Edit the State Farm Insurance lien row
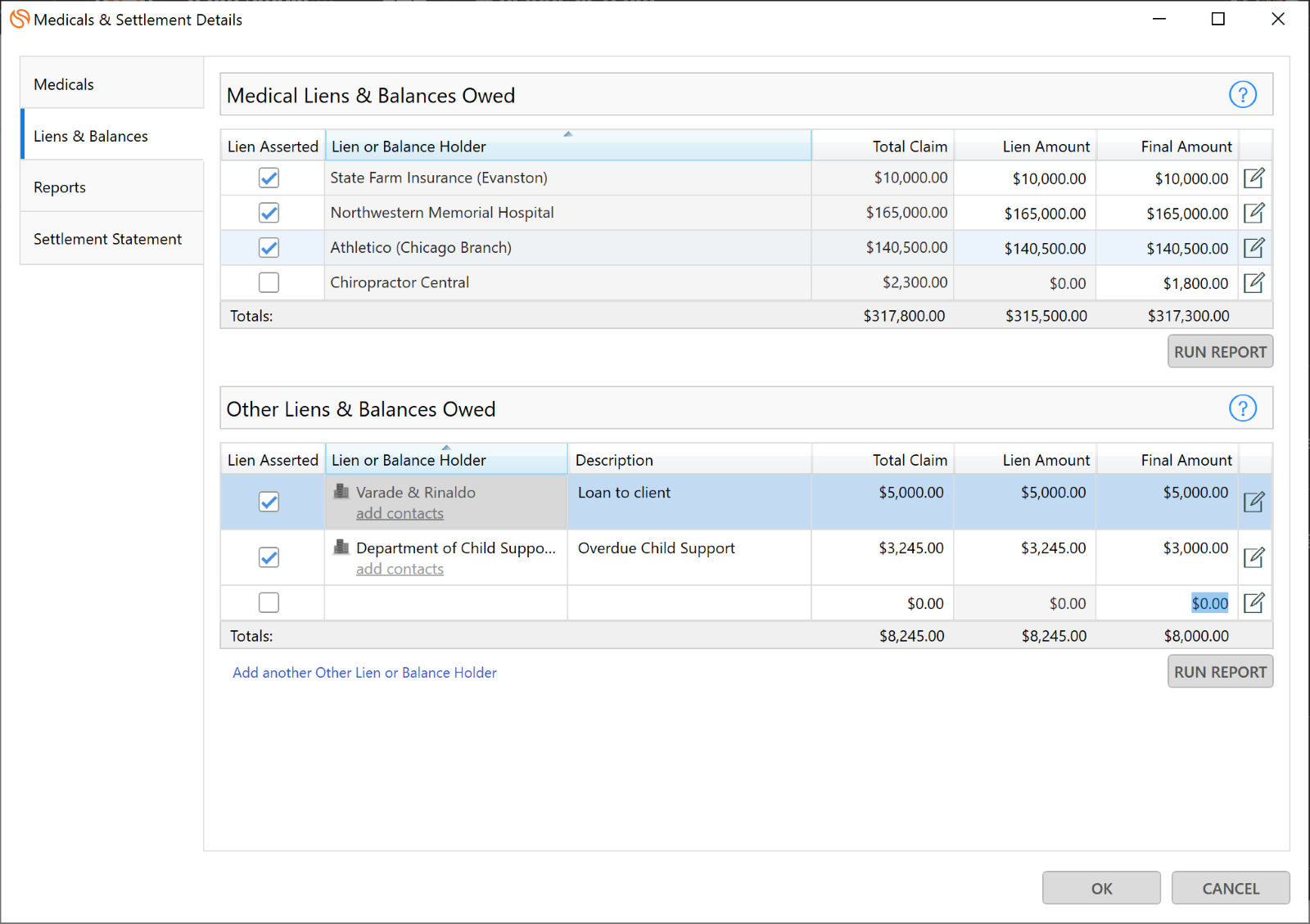This screenshot has width=1310, height=924. pyautogui.click(x=1254, y=178)
